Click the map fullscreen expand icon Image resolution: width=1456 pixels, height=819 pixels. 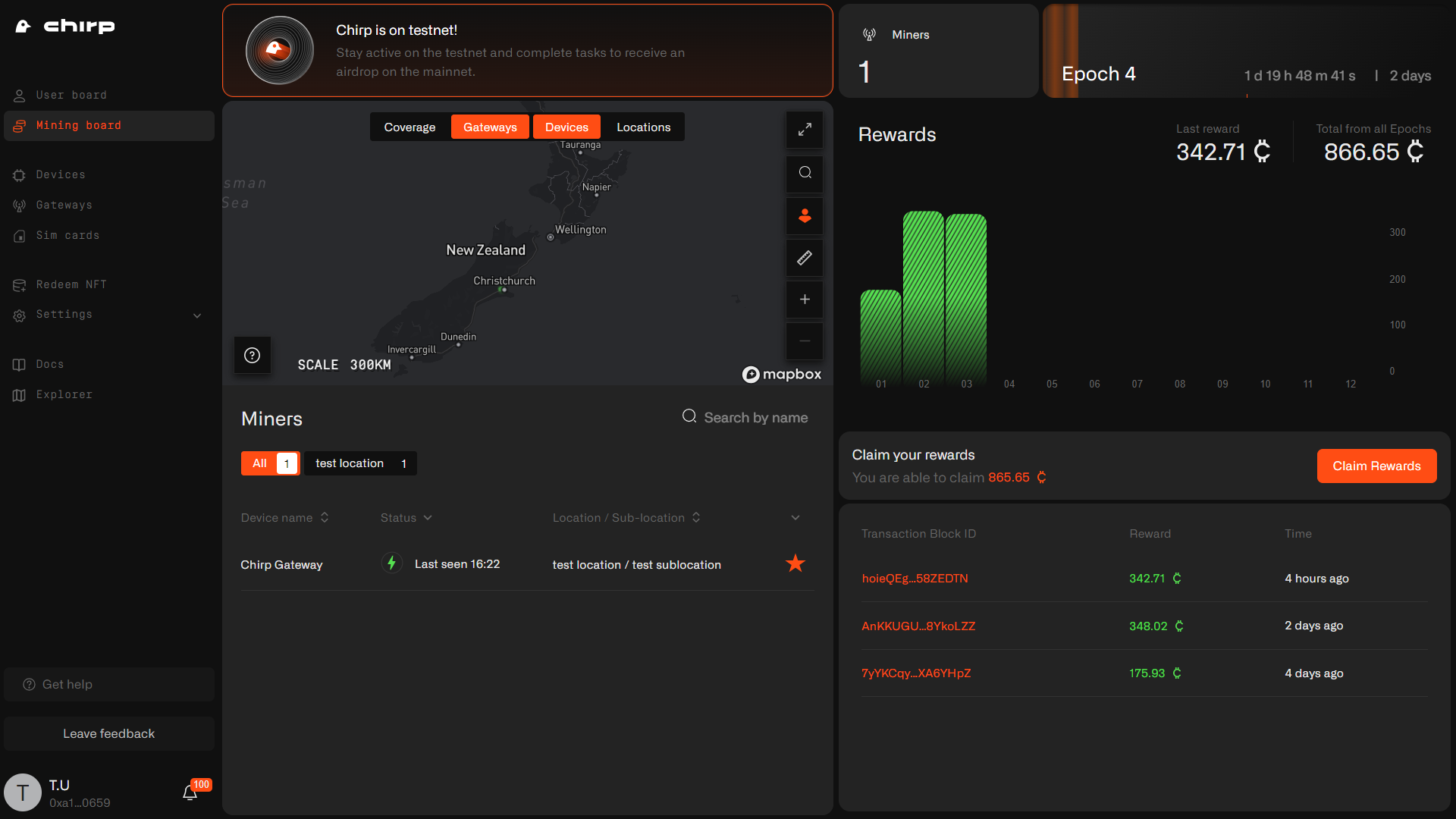[805, 130]
